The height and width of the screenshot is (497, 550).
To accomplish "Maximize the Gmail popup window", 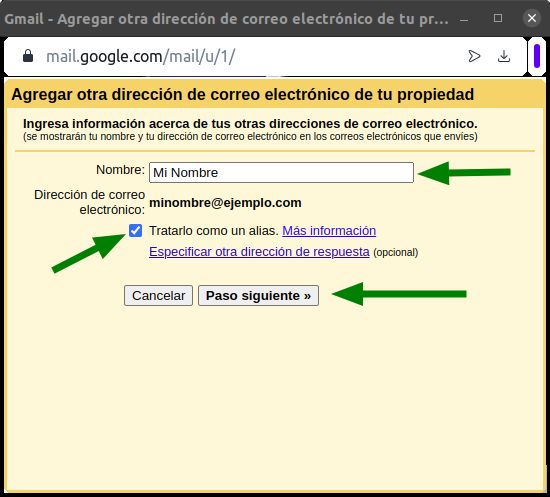I will [498, 18].
